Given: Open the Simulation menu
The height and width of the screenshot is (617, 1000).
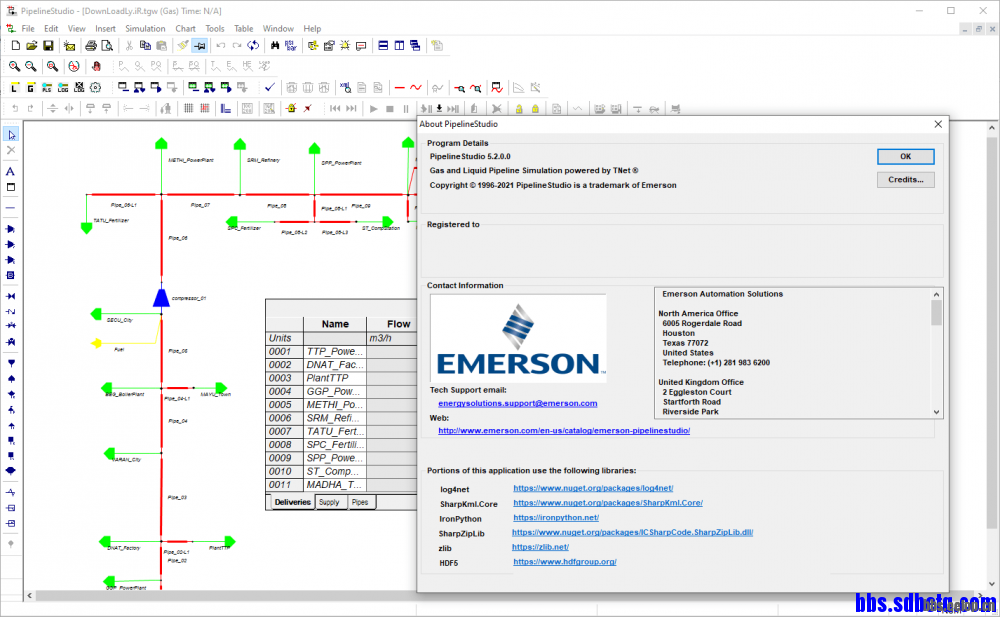Looking at the screenshot, I should point(145,29).
